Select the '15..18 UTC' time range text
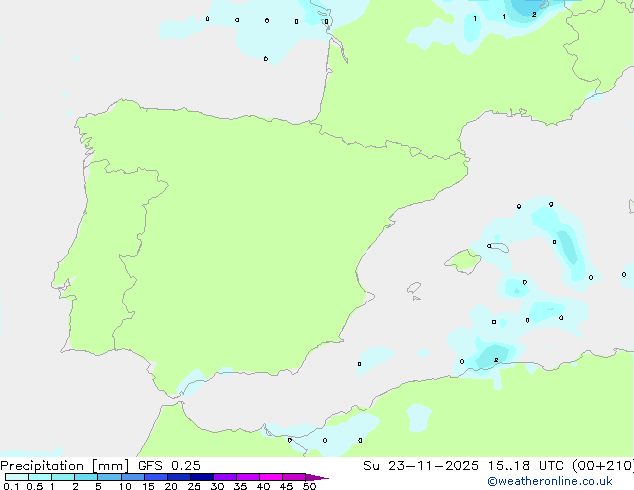The width and height of the screenshot is (634, 490). [x=526, y=466]
